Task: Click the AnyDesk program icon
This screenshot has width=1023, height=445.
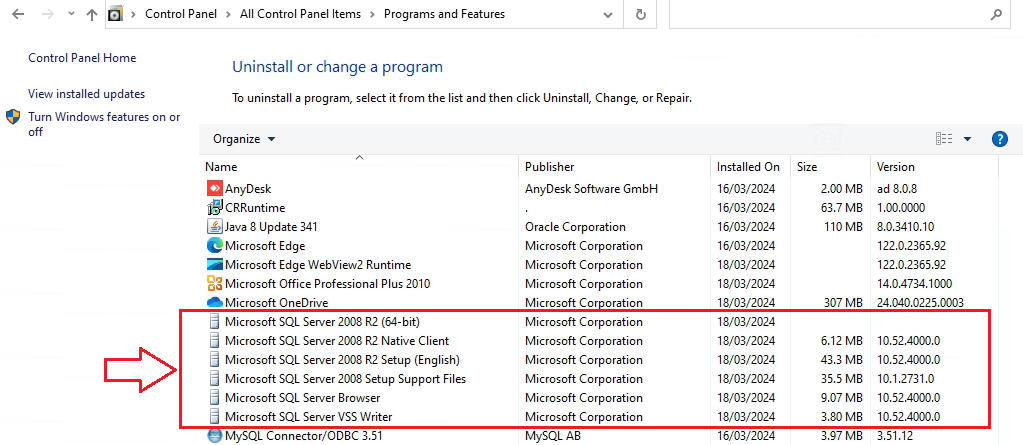Action: click(x=215, y=189)
